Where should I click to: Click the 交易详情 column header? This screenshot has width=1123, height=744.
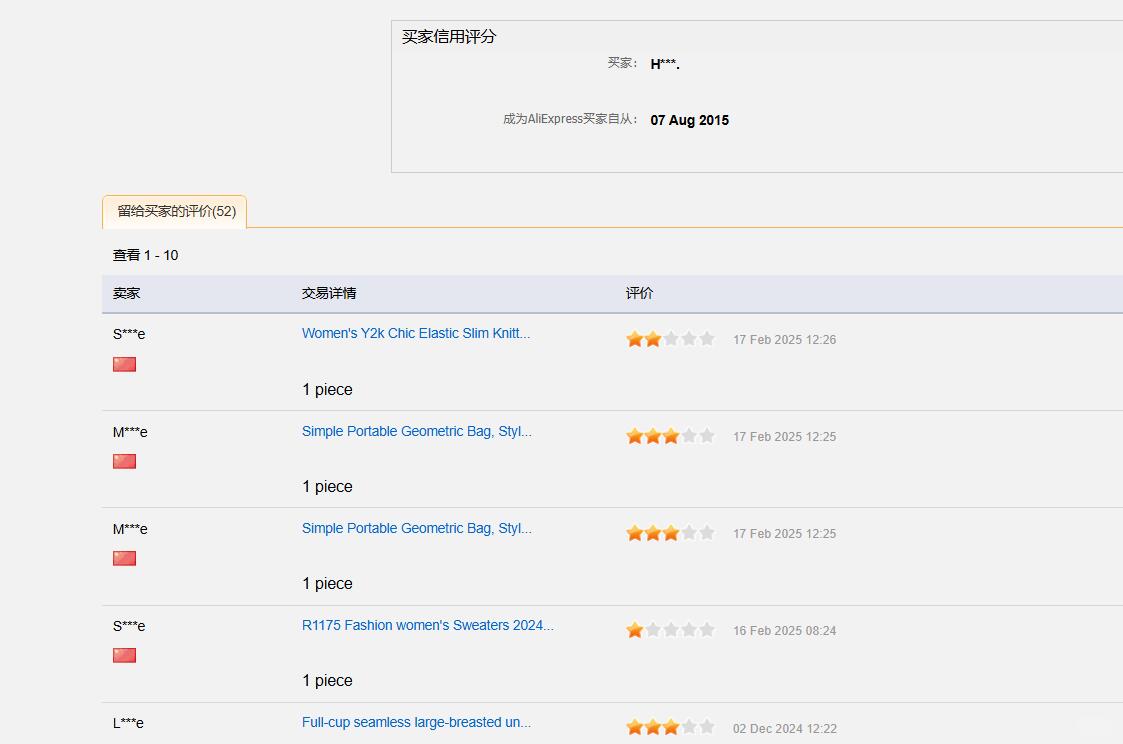coord(329,293)
